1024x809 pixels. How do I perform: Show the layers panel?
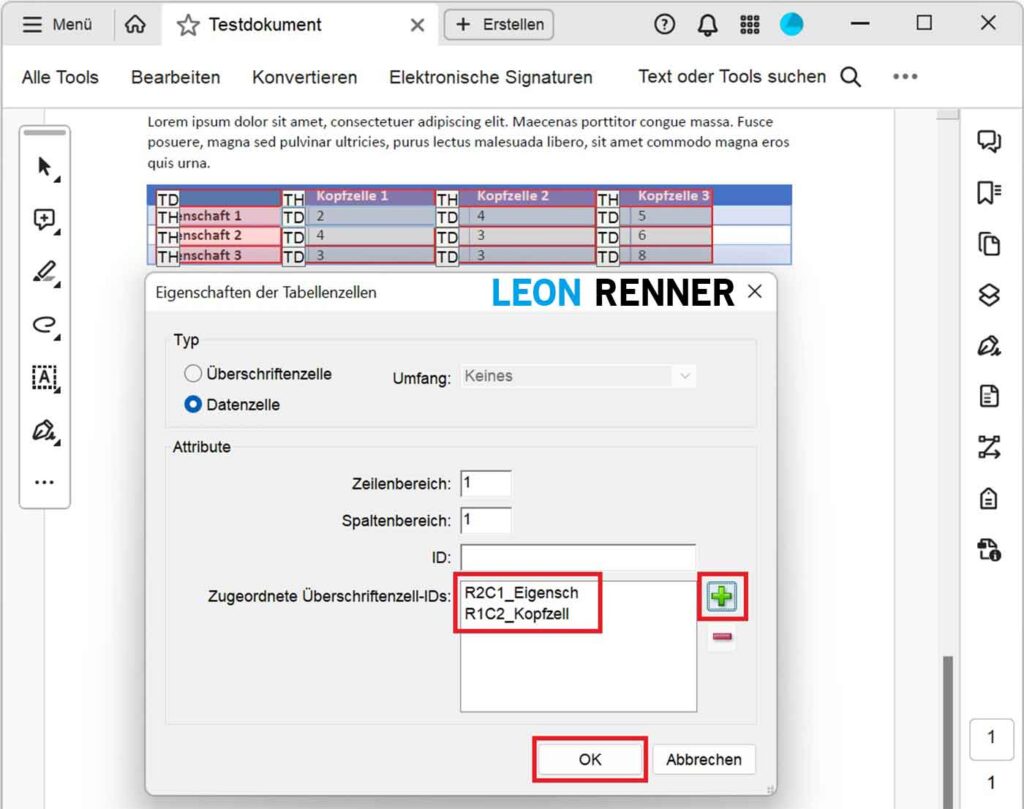[988, 295]
